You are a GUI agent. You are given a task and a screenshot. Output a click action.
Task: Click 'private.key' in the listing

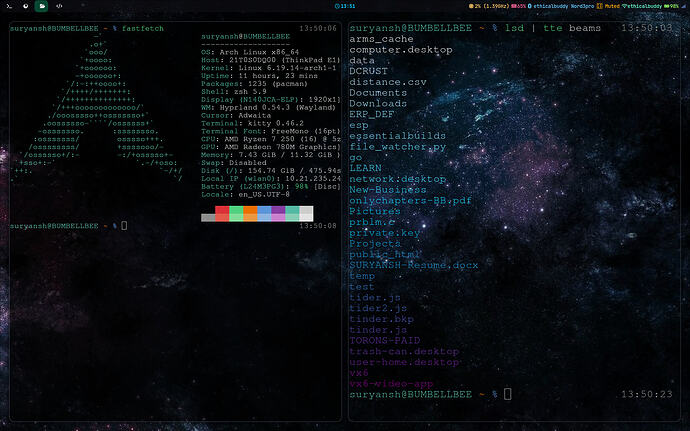click(x=385, y=233)
